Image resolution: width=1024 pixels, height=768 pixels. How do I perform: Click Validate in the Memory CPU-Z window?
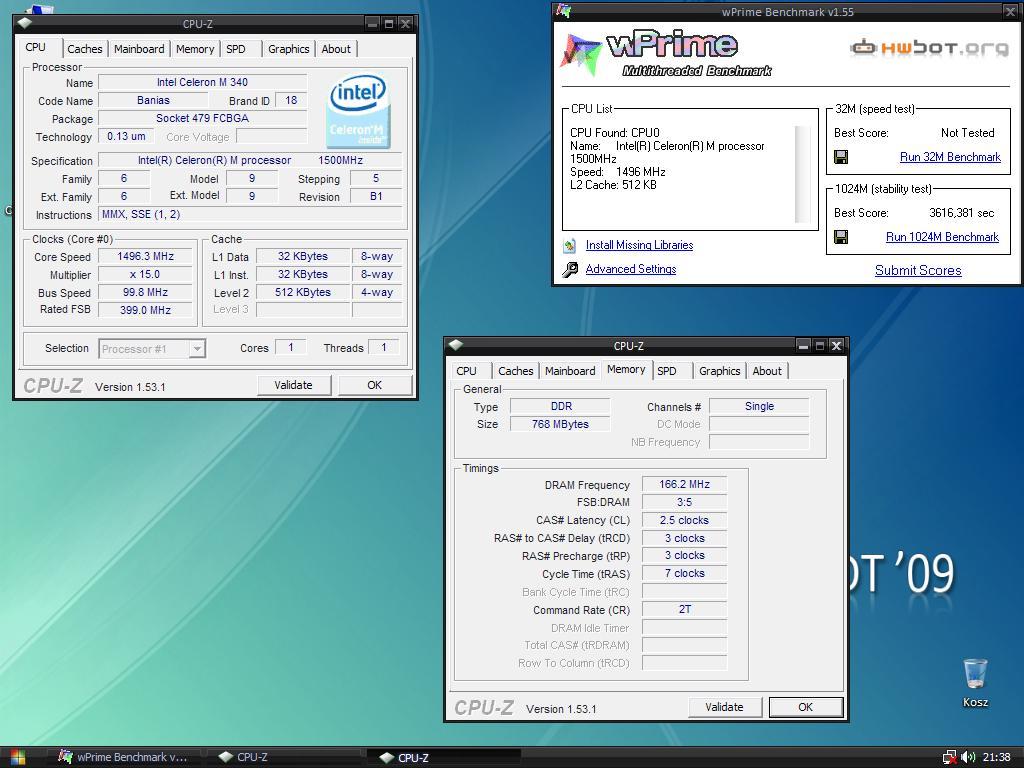(724, 707)
